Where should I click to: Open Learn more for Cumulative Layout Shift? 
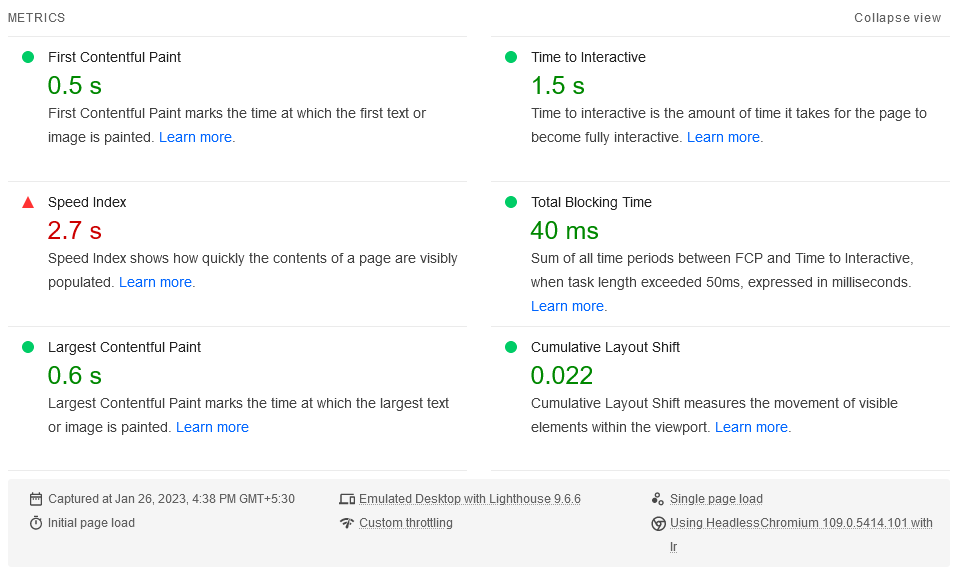751,427
